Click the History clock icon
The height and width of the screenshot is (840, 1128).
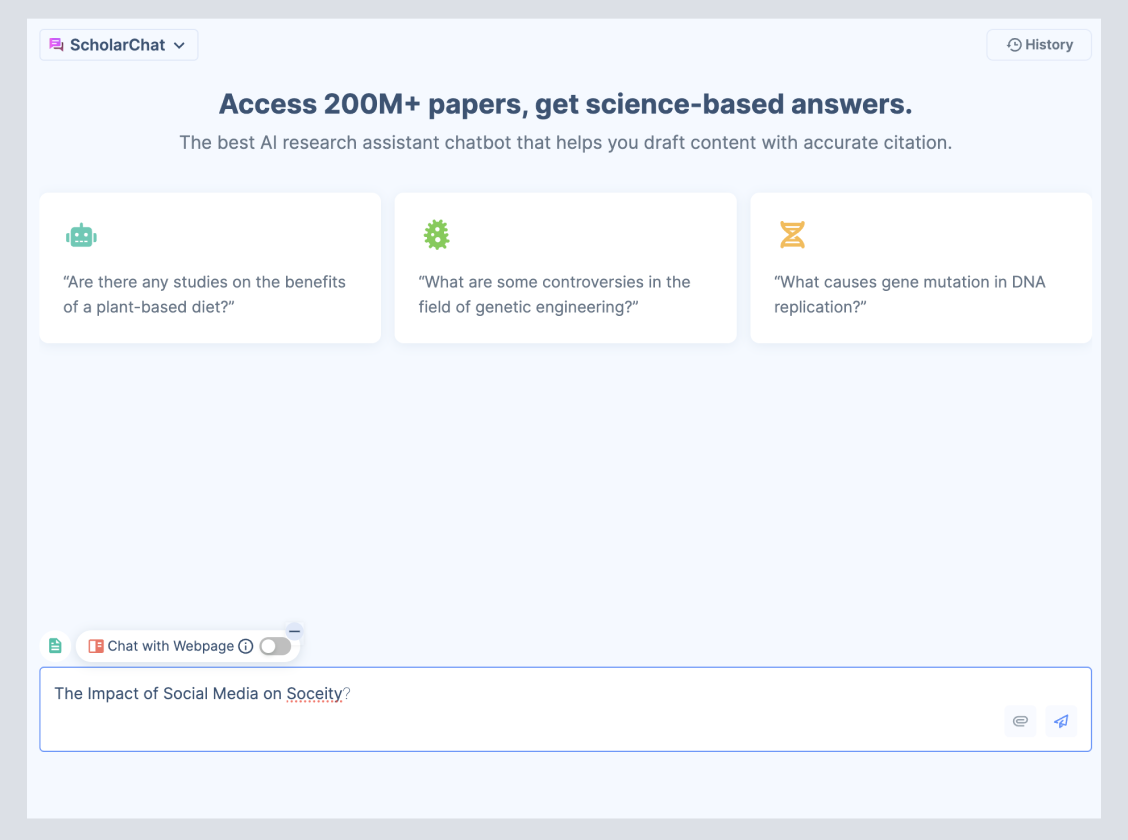pos(1014,45)
